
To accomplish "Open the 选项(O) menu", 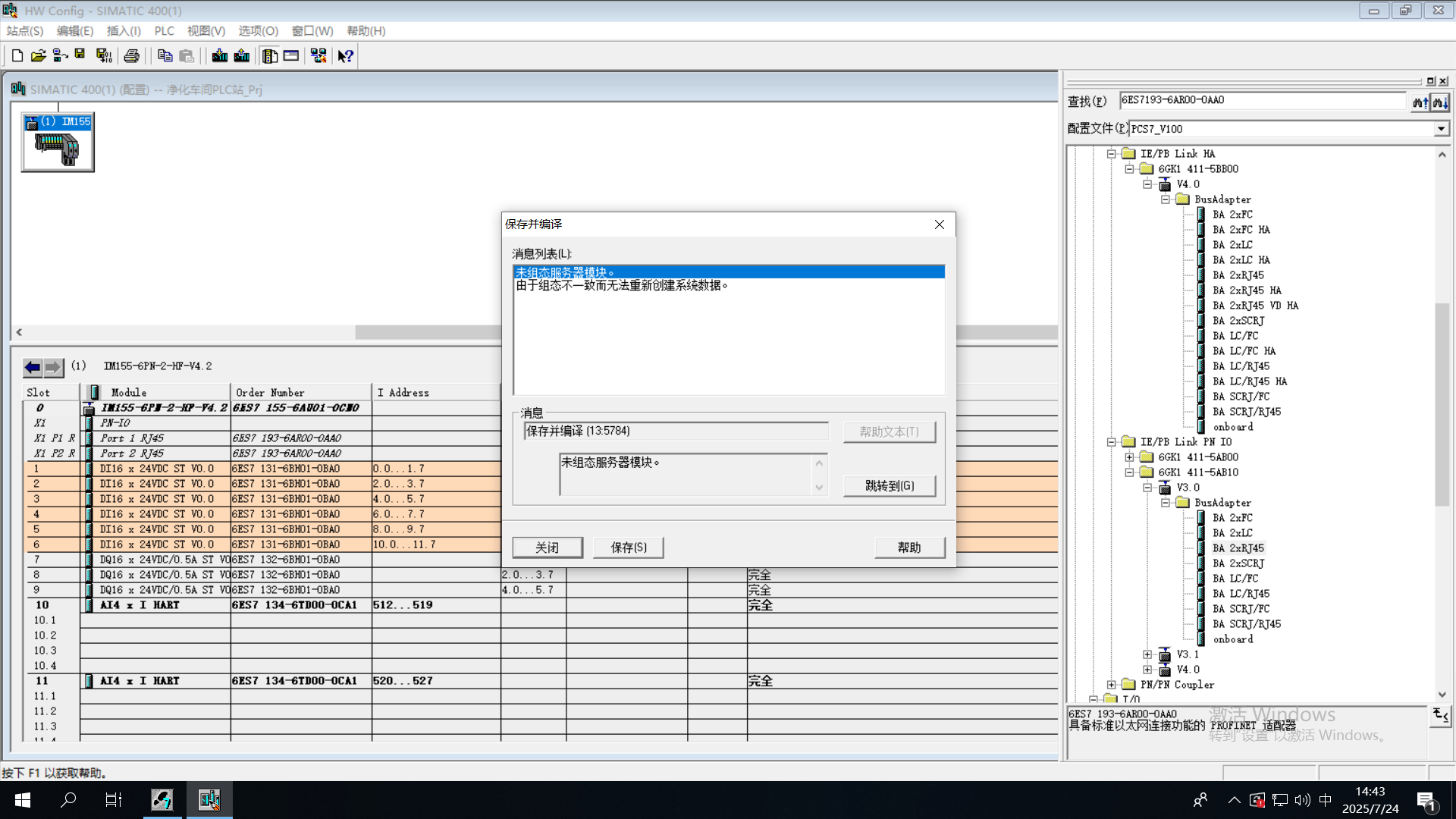I will [259, 31].
